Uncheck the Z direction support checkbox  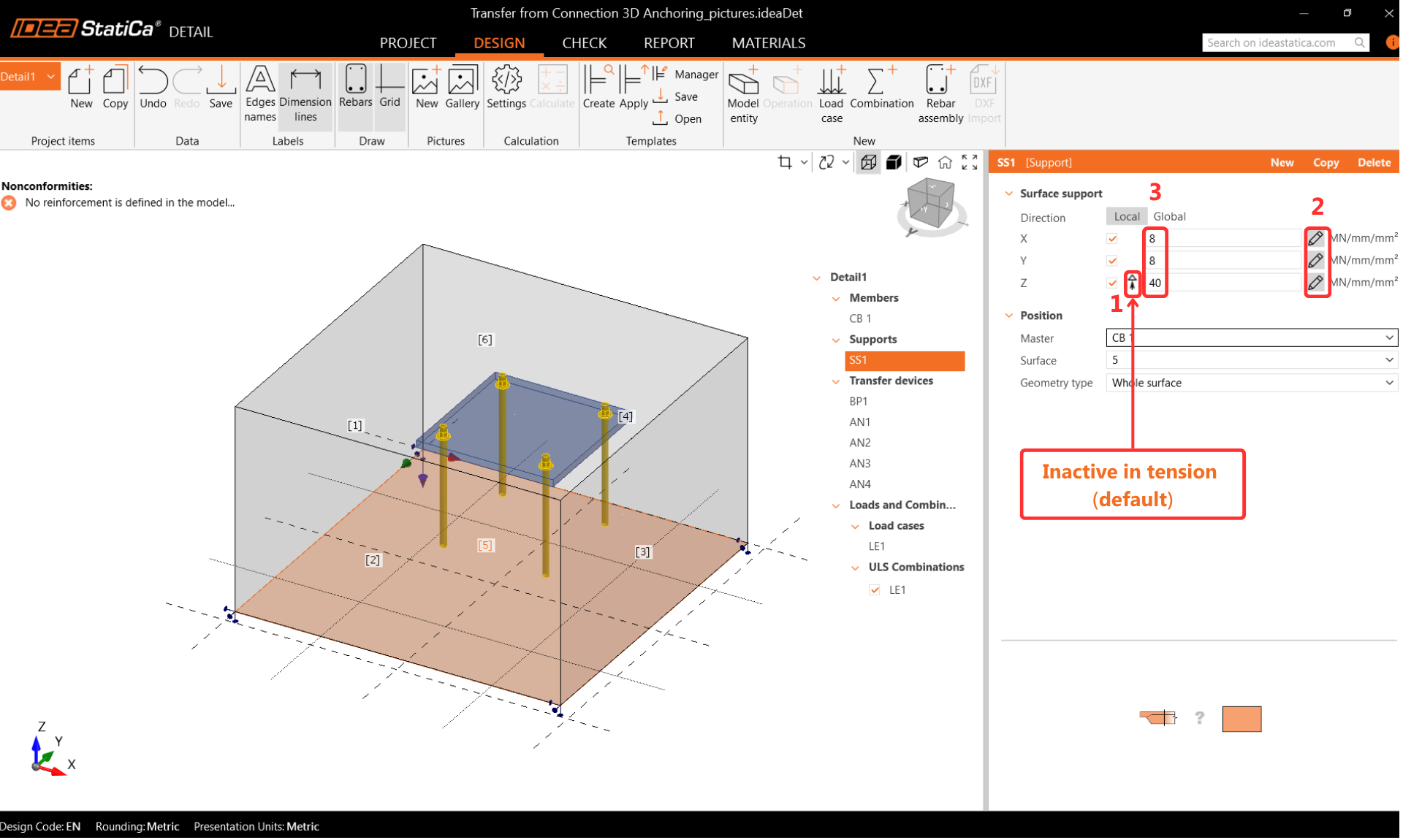1112,283
